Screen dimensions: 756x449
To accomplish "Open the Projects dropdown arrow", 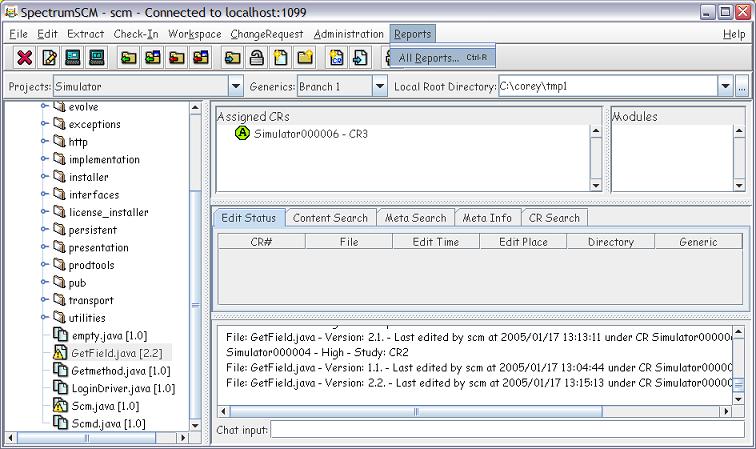I will click(x=235, y=86).
